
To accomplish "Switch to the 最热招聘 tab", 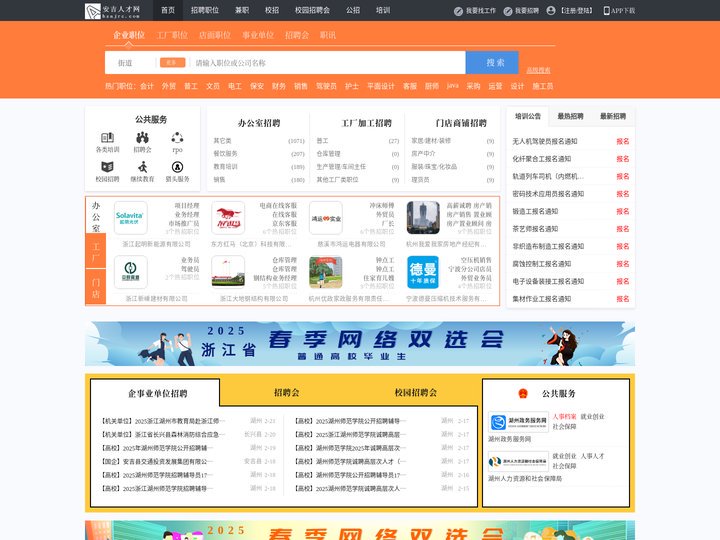I will 570,116.
